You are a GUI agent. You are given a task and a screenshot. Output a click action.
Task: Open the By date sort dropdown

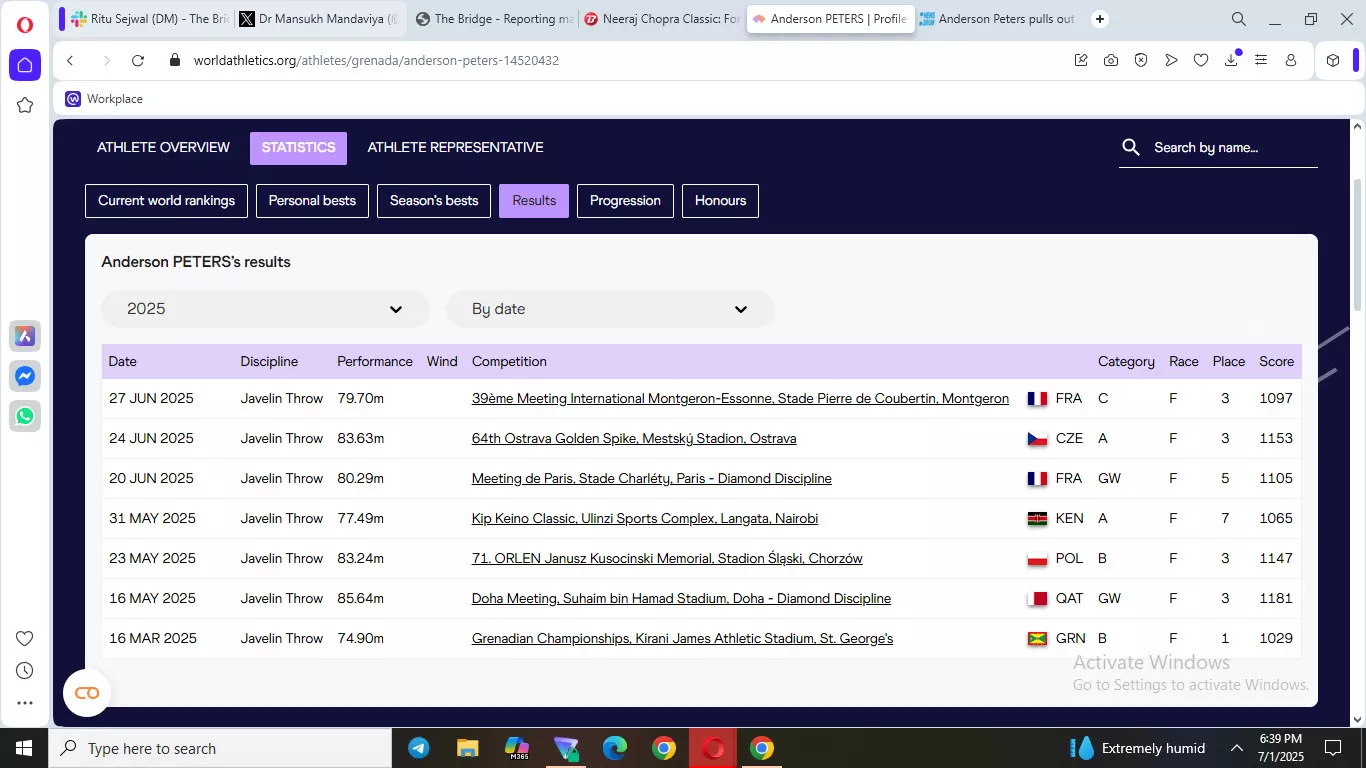click(x=609, y=309)
